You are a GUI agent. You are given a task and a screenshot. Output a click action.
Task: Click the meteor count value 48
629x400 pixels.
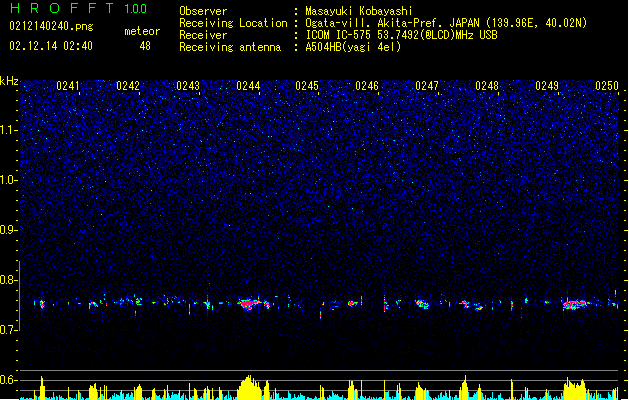point(145,46)
